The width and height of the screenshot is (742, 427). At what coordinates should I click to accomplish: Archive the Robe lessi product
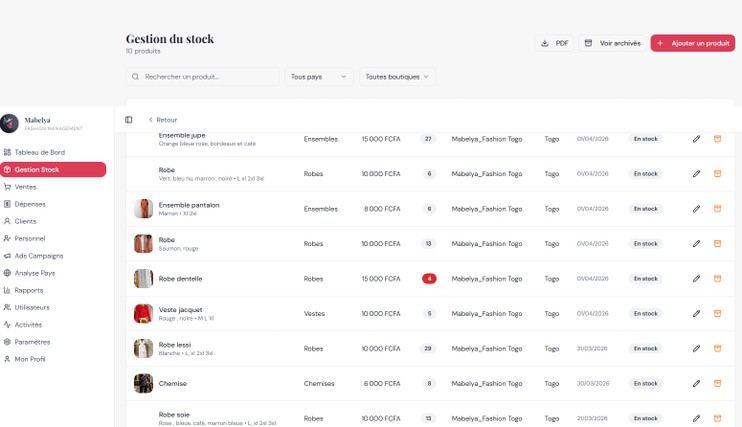[x=717, y=348]
